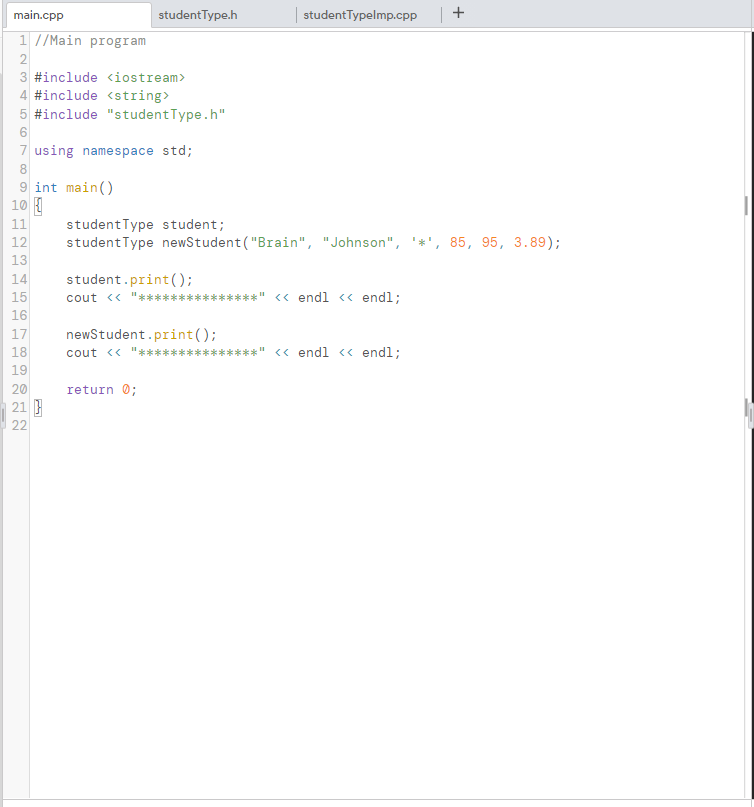The height and width of the screenshot is (807, 754).
Task: Click 'newStudent.print();' on line 17
Action: [x=142, y=335]
